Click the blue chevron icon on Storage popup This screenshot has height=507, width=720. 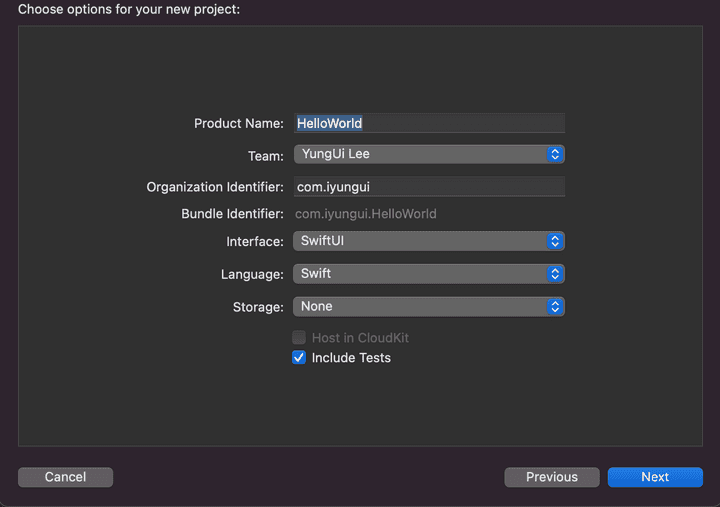(556, 307)
